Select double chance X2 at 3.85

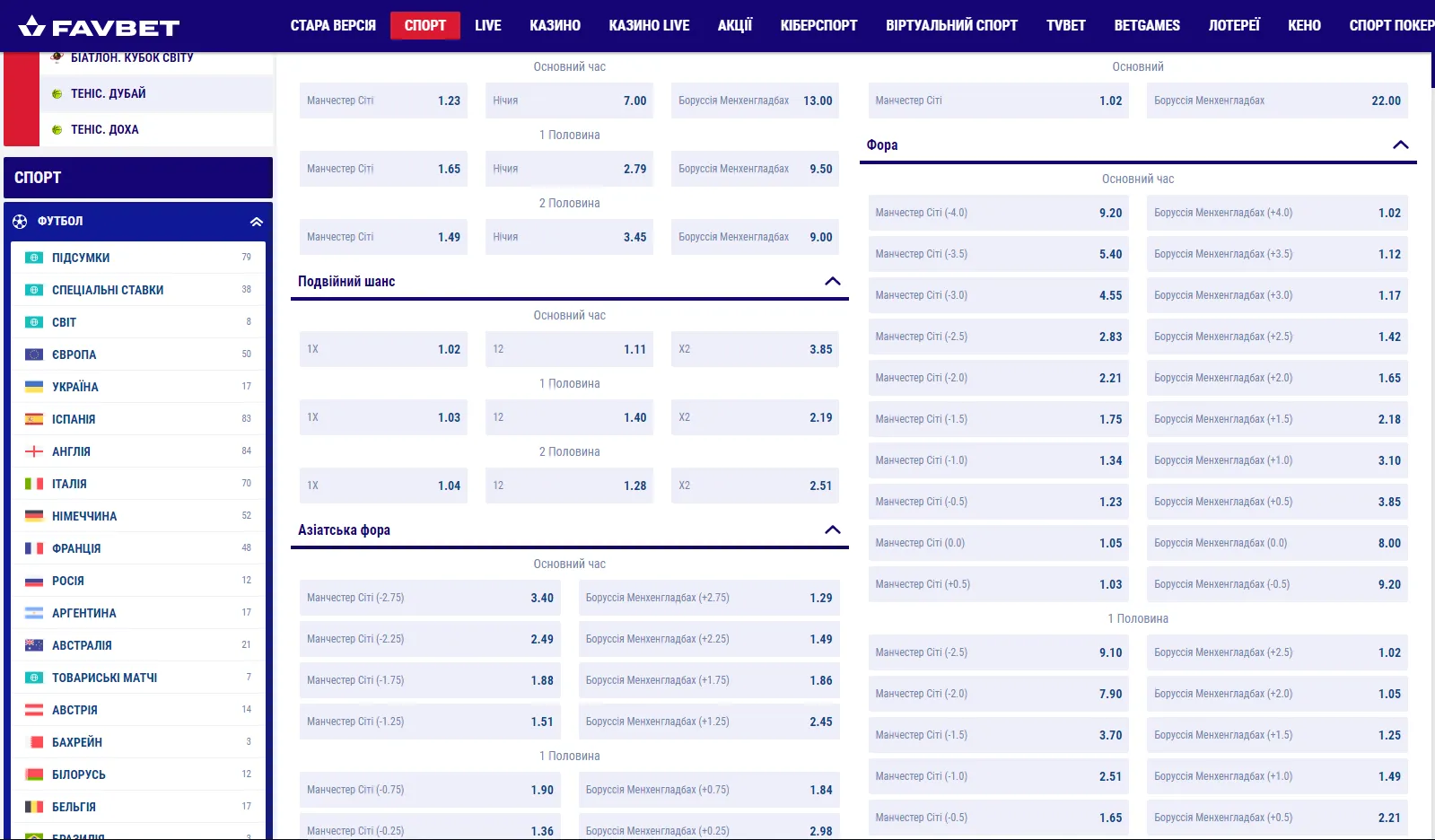pos(755,349)
